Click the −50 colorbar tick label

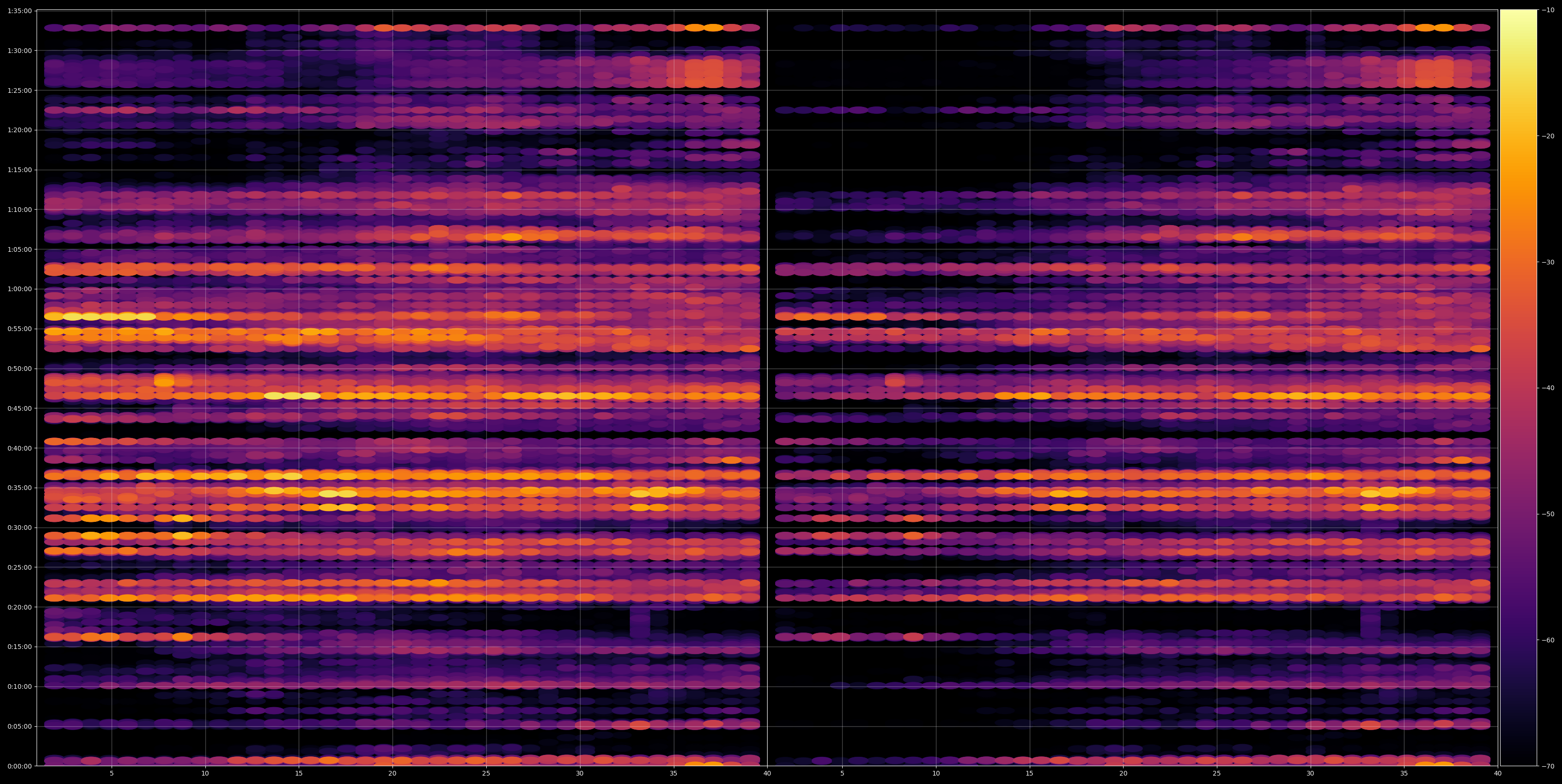[x=1548, y=514]
